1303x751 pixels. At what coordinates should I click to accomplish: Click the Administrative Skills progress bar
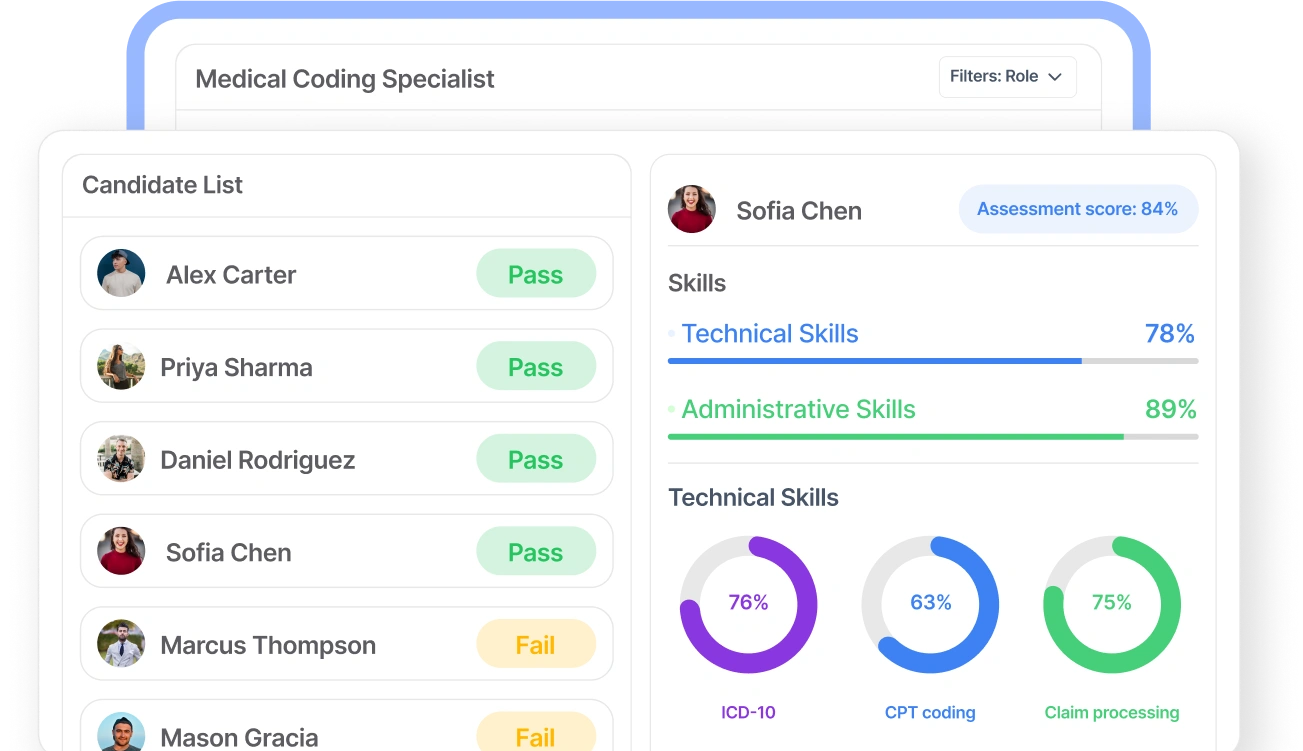point(933,436)
